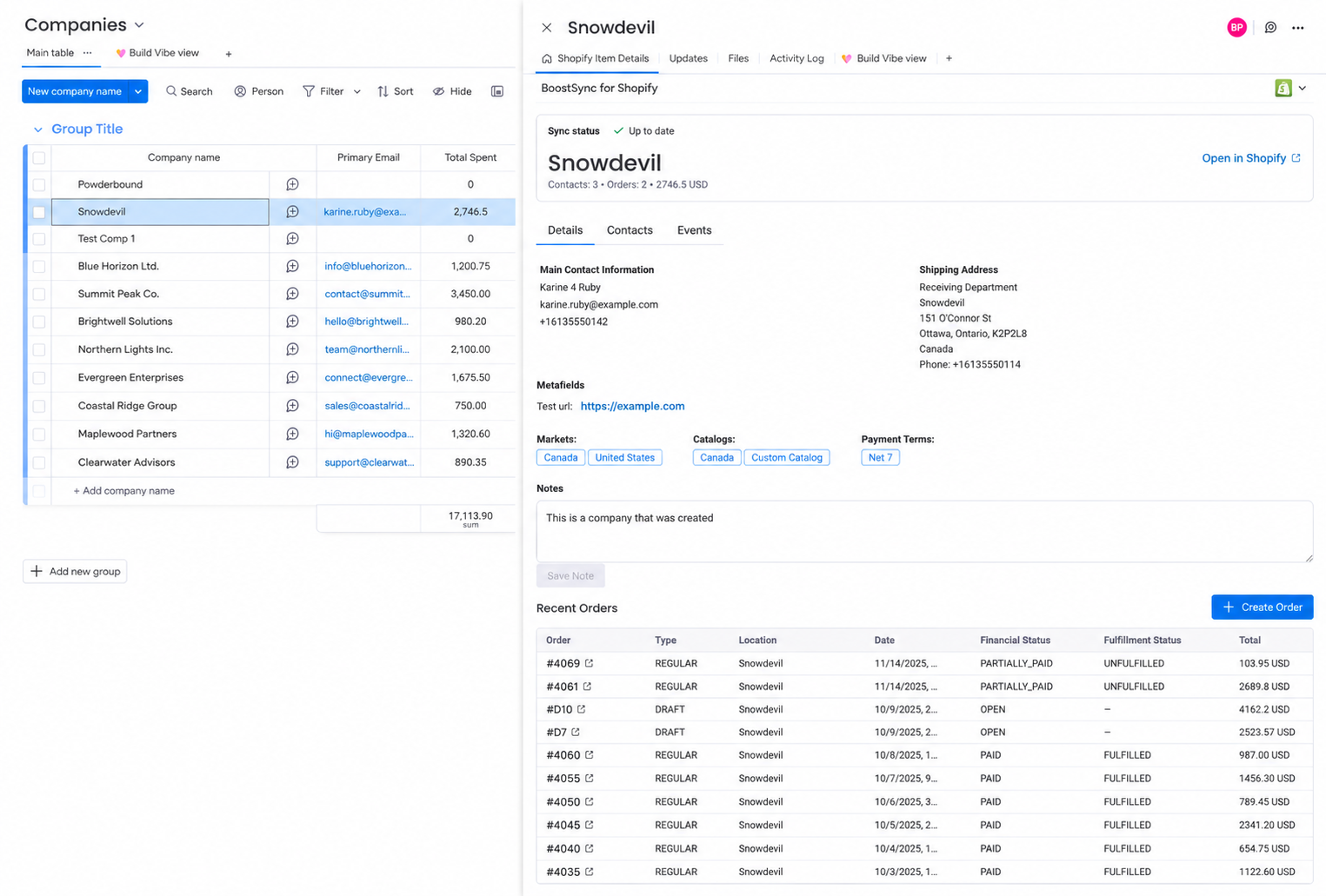1326x896 pixels.
Task: Click the Hide columns option
Action: point(452,91)
